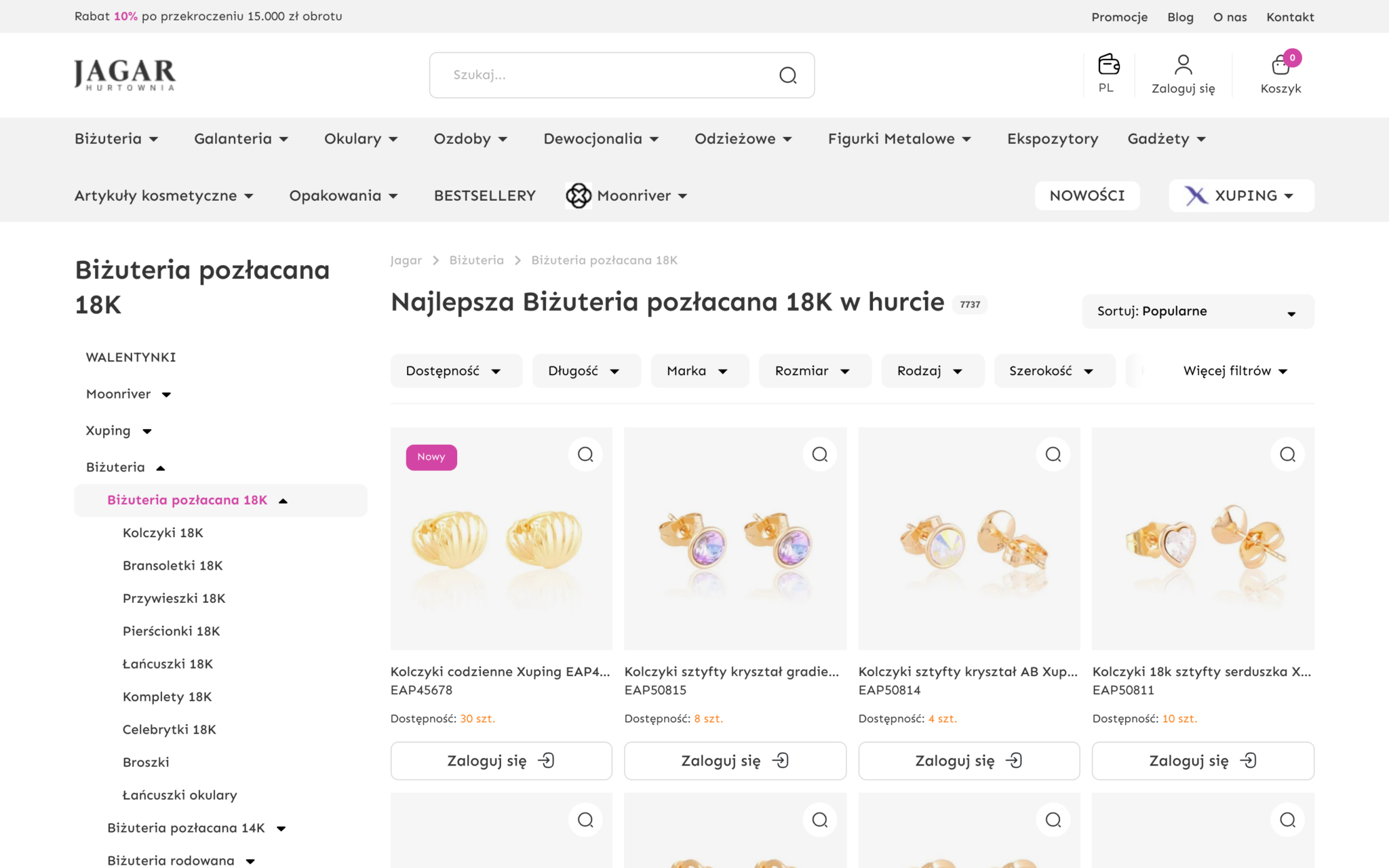Click the NOWOŚCI button
Screen dimensions: 1389x868
(x=1087, y=196)
